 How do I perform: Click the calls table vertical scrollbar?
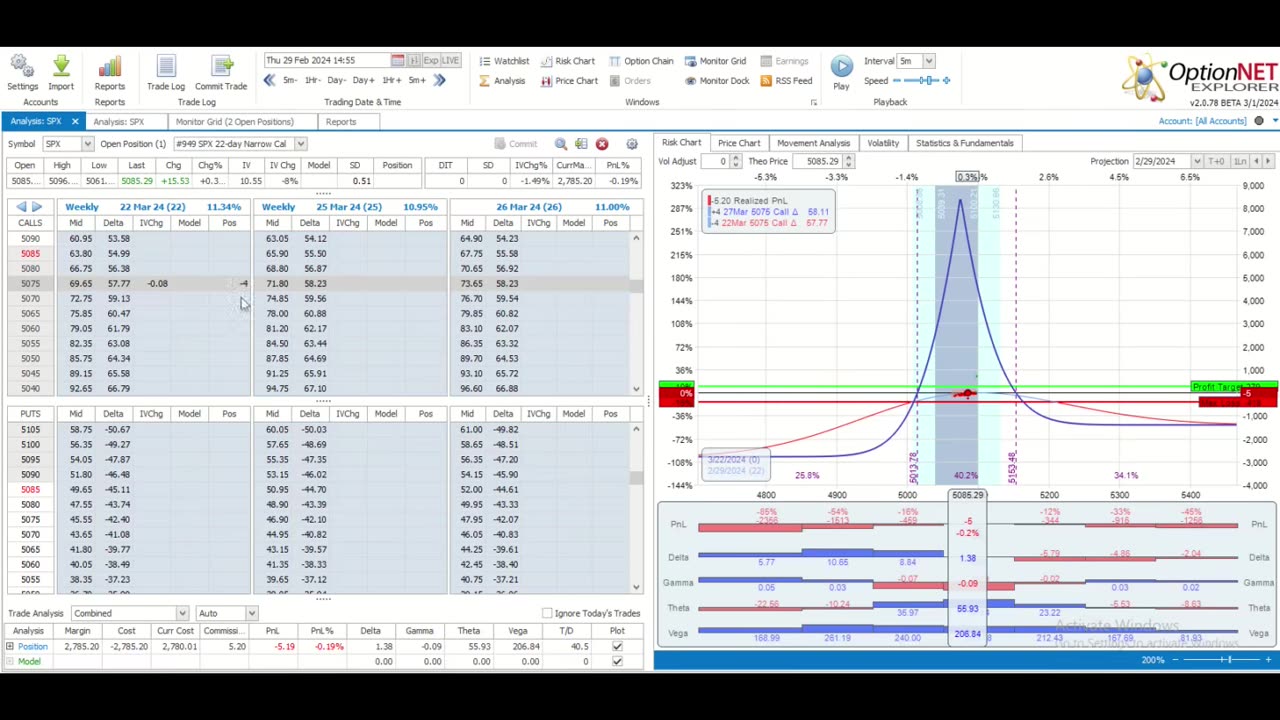tap(636, 313)
